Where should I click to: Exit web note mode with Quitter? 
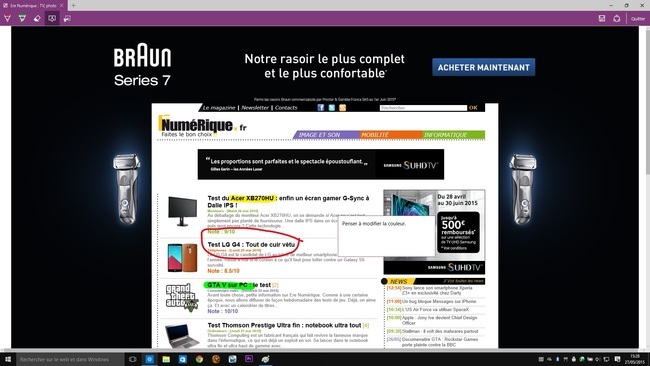(x=638, y=19)
